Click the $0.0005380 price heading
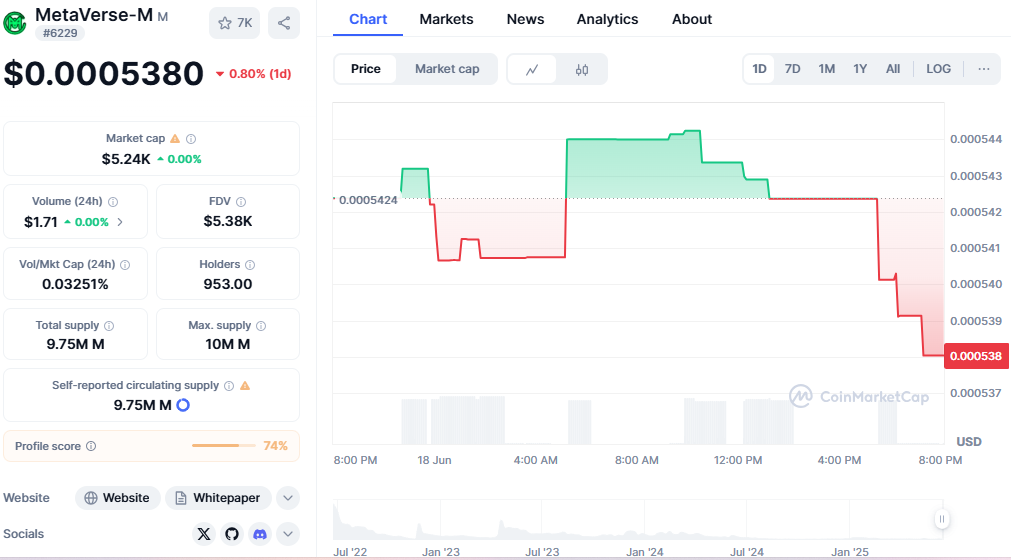Screen dimensions: 1011x560 pos(104,73)
